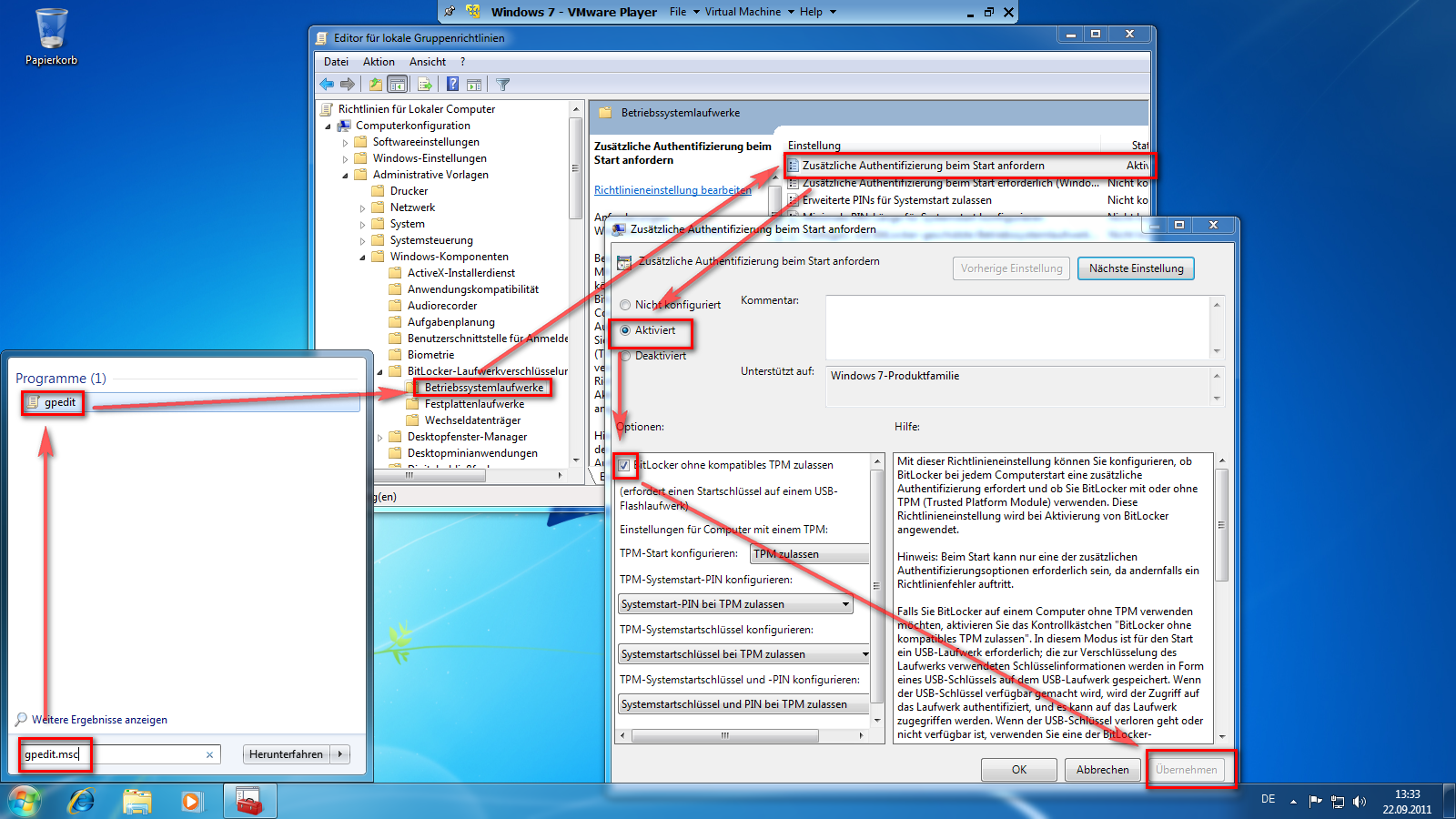1456x819 pixels.
Task: Click the Forward arrow in gpedit toolbar
Action: pyautogui.click(x=347, y=85)
